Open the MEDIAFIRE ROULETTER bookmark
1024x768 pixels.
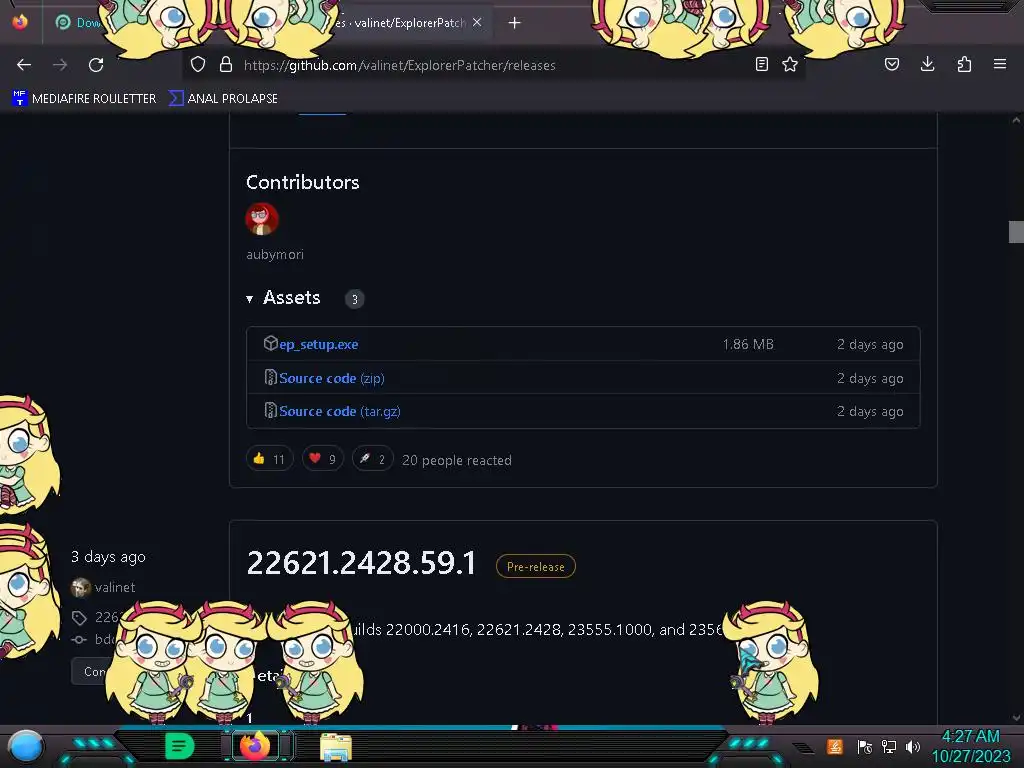84,99
